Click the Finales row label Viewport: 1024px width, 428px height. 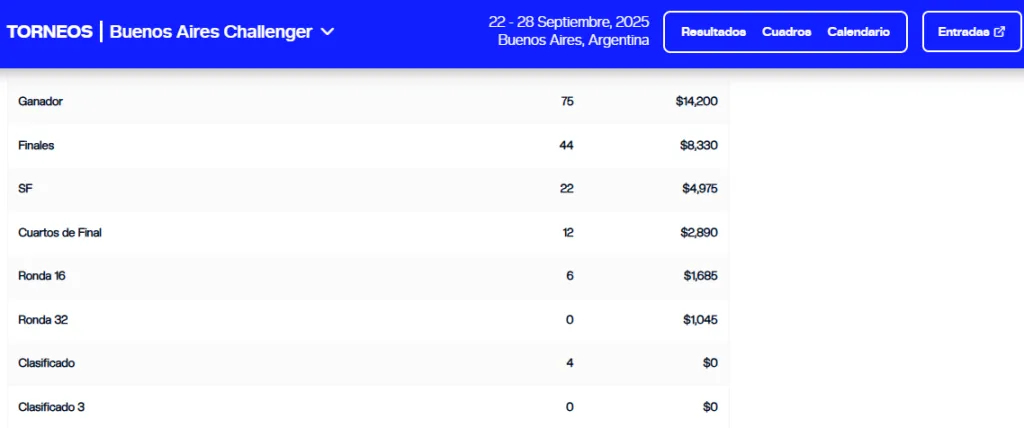36,145
